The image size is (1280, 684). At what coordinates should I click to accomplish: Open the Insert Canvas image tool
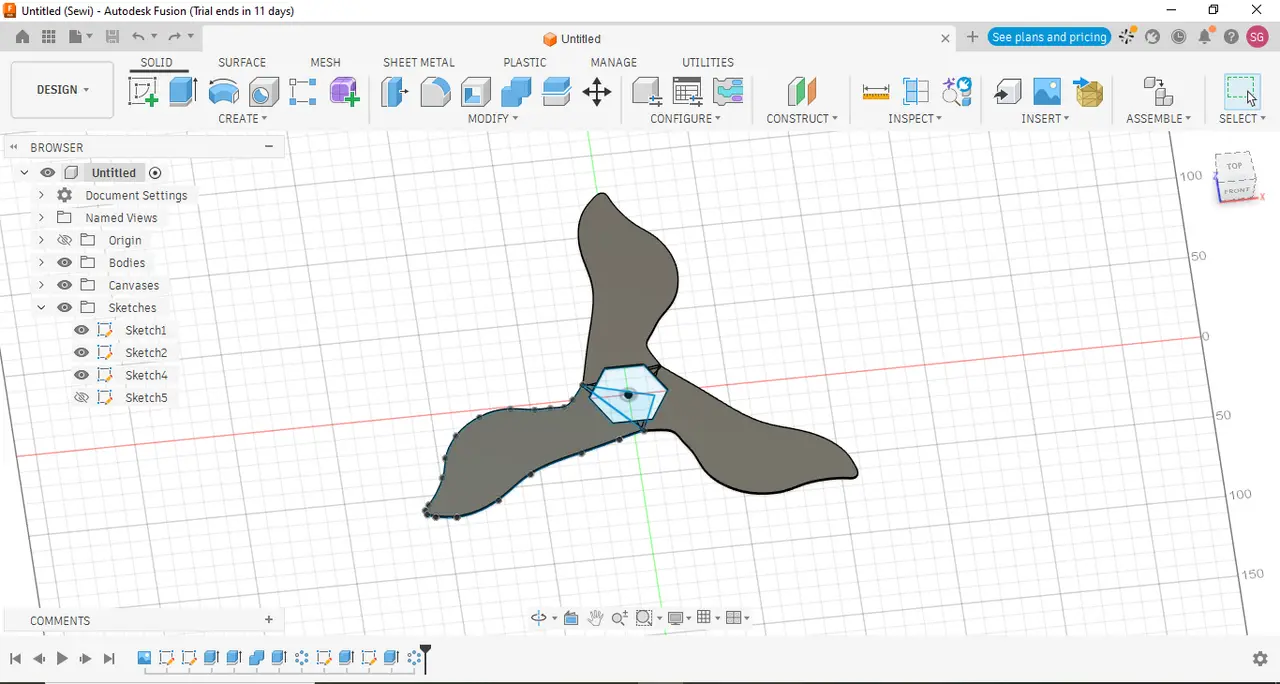click(x=1047, y=92)
